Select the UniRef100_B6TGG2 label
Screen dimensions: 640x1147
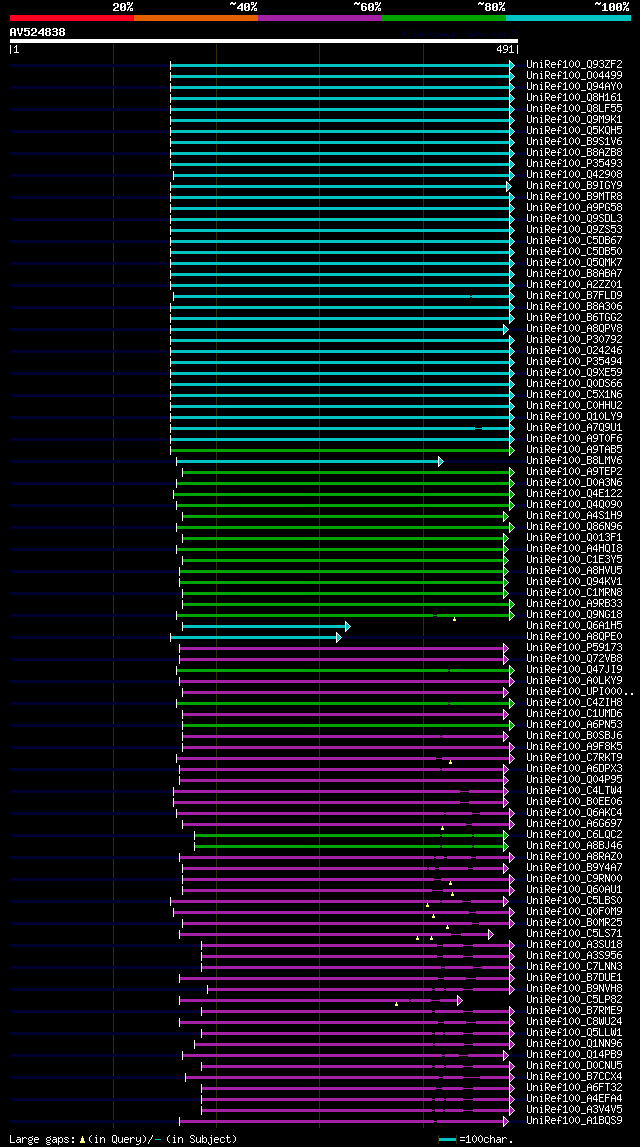click(x=574, y=317)
